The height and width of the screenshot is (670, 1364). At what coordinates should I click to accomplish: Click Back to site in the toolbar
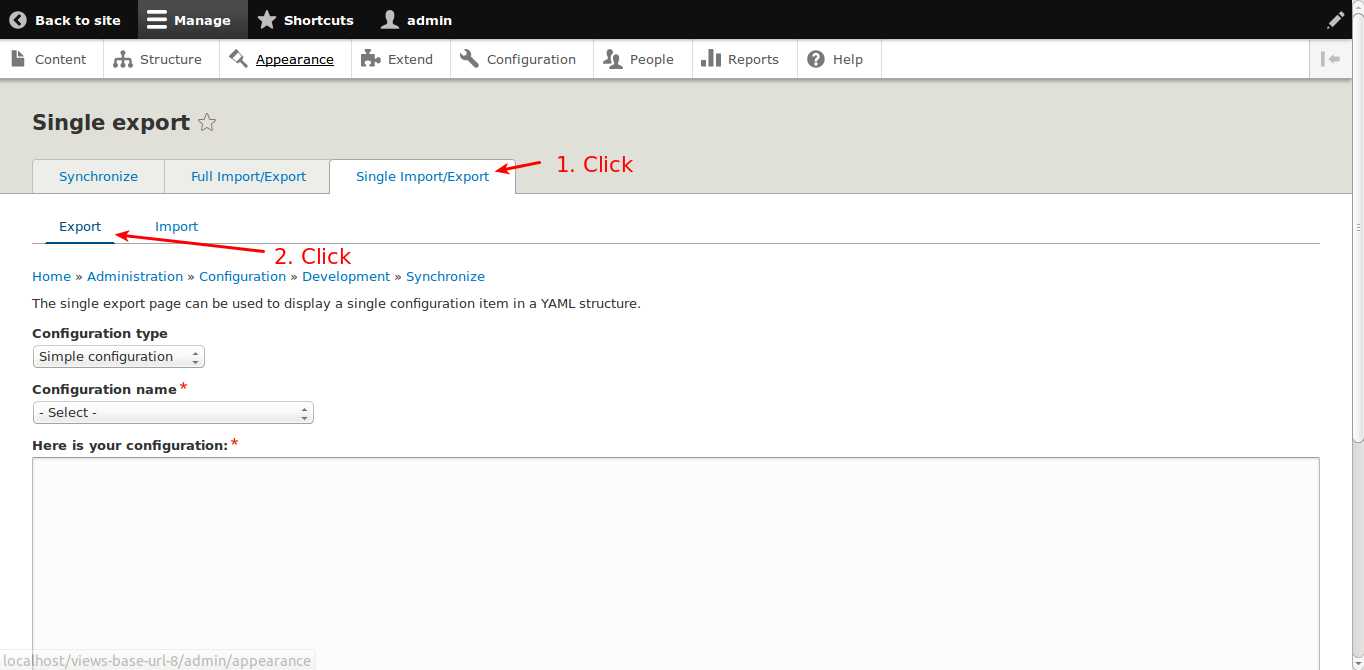click(x=67, y=19)
